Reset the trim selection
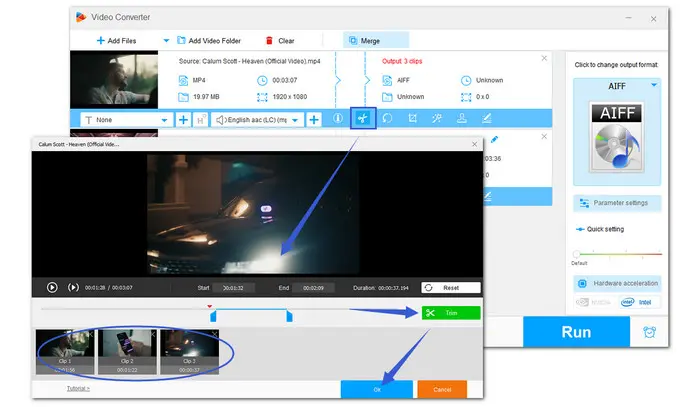The height and width of the screenshot is (407, 700). [451, 288]
